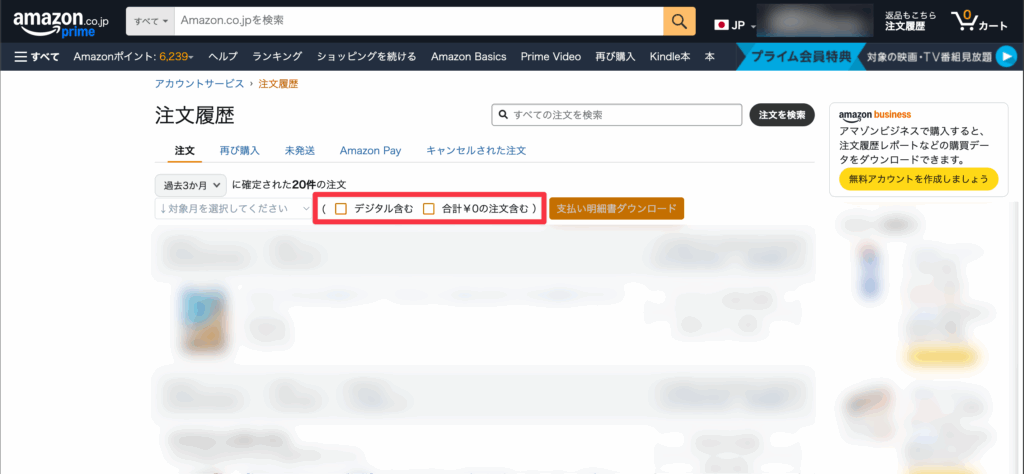
Task: Switch to the キャンセルされた注文 tab
Action: coord(476,151)
